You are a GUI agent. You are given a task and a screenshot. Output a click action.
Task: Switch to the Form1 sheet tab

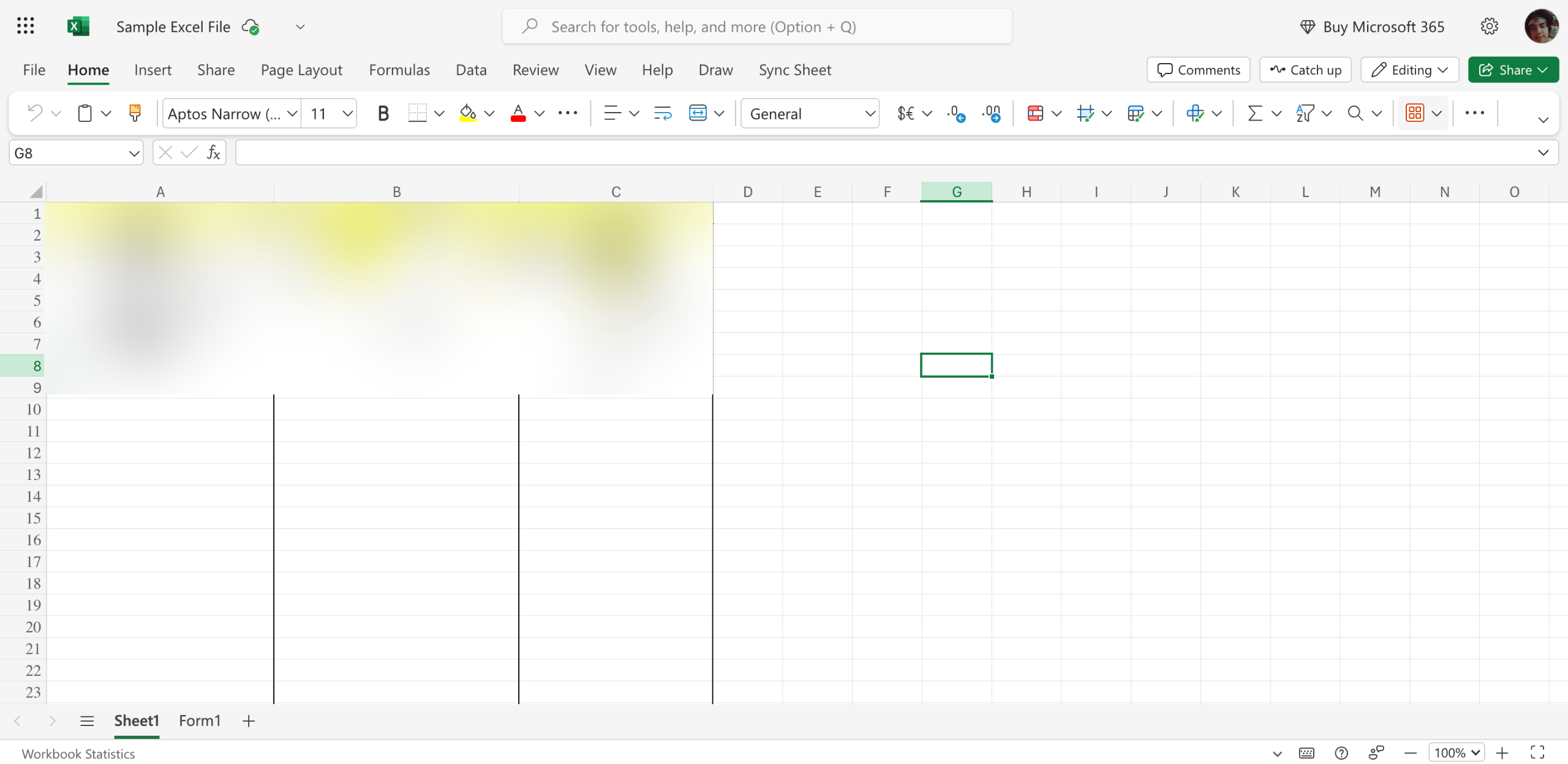199,721
